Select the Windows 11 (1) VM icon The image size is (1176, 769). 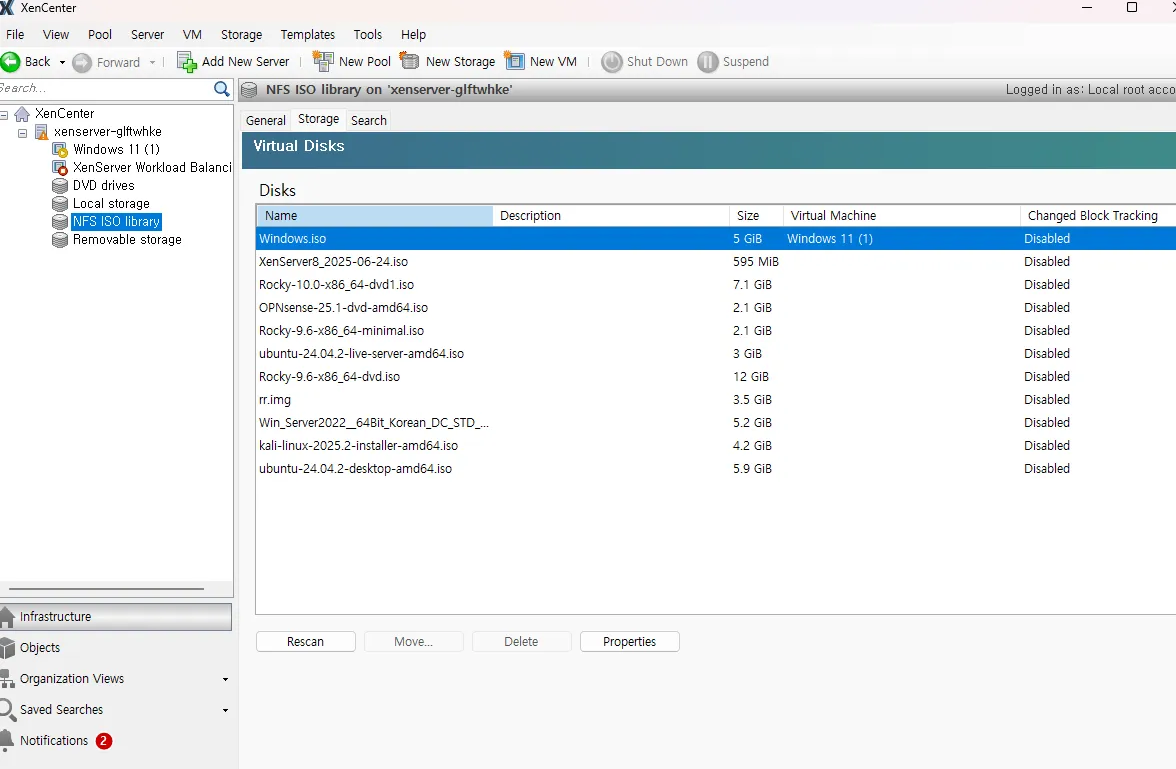coord(60,150)
